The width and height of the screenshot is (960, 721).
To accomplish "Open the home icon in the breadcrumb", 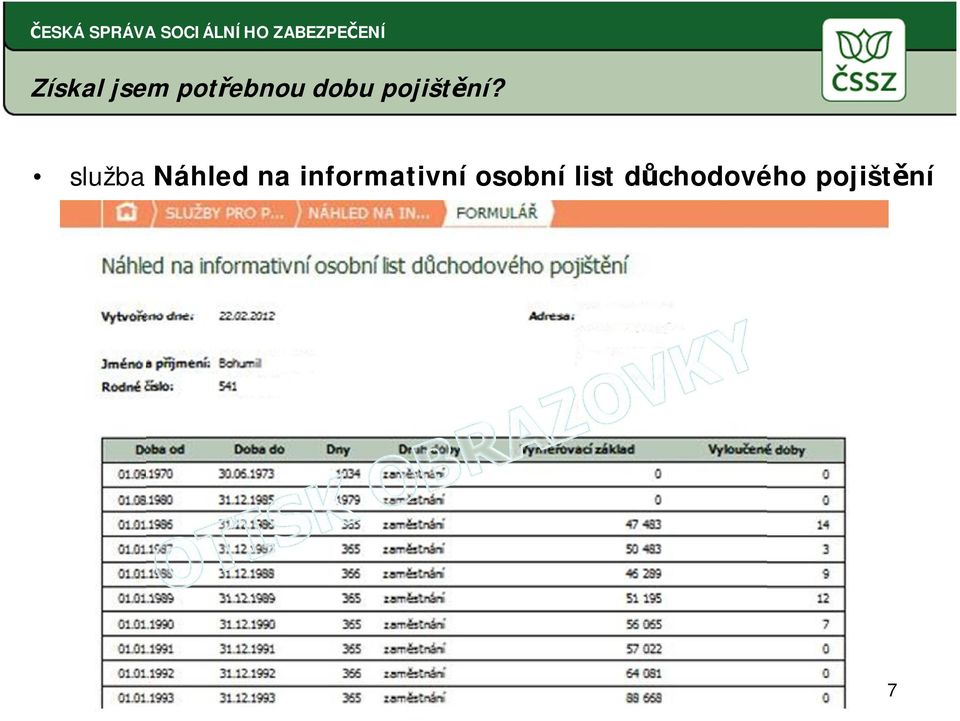I will pos(127,213).
